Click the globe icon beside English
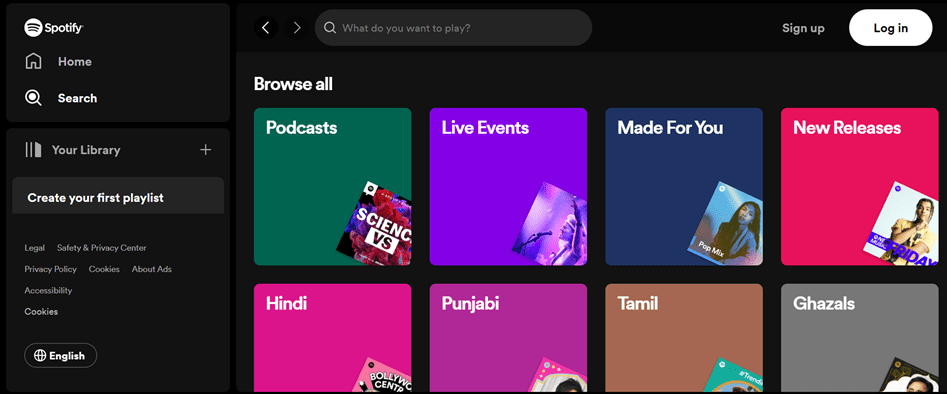 (x=40, y=356)
